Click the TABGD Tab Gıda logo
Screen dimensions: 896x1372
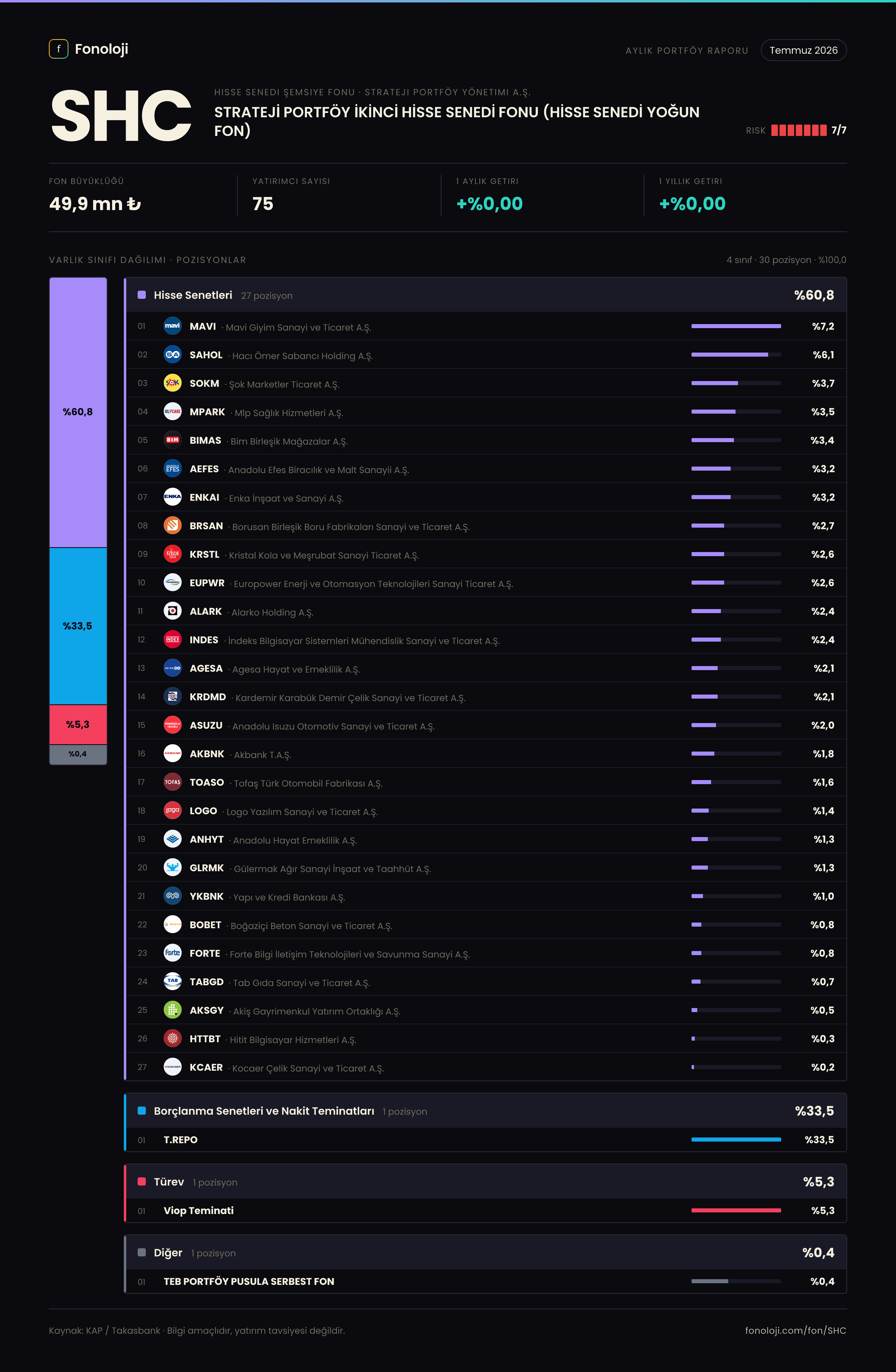(172, 982)
